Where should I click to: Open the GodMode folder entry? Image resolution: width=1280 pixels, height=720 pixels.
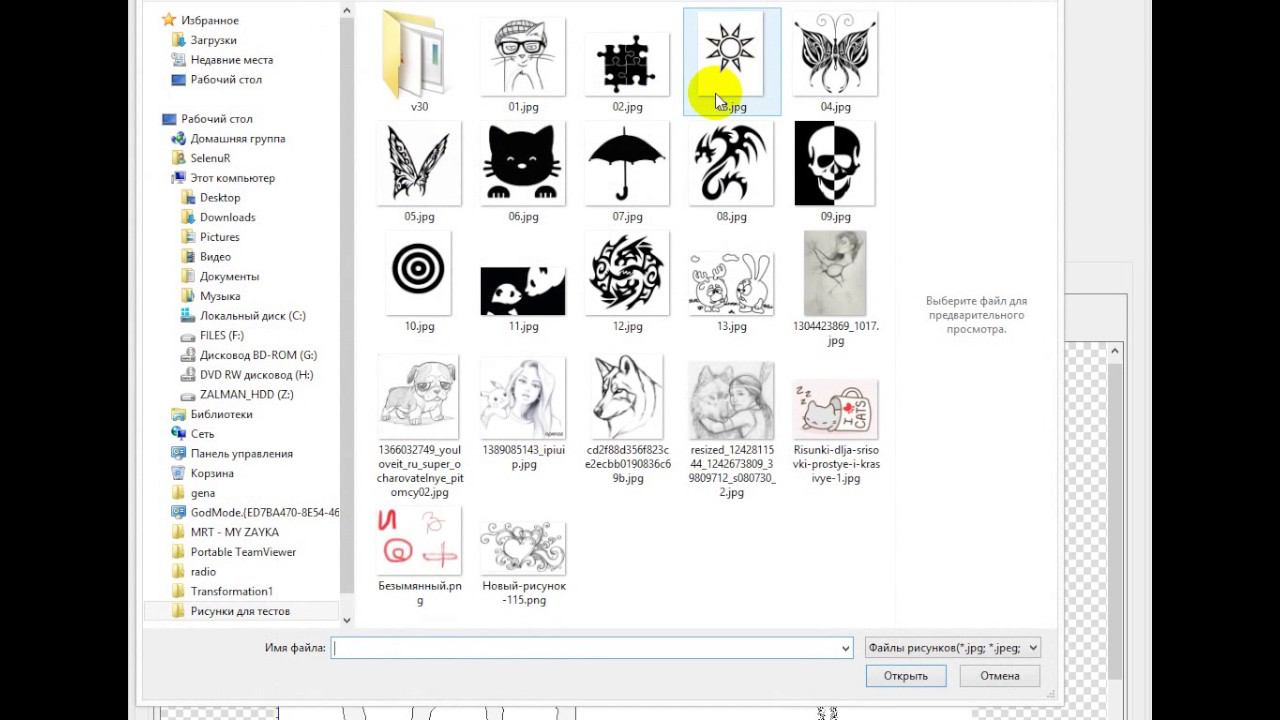point(264,512)
